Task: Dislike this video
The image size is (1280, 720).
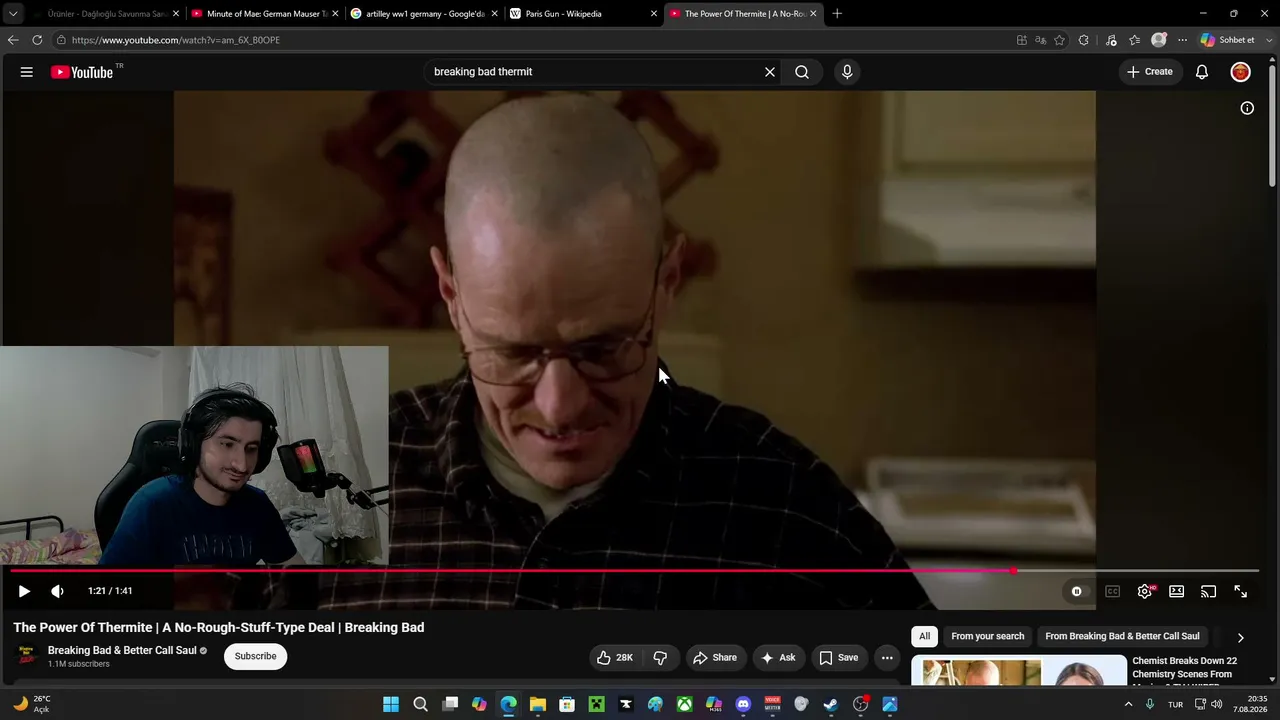Action: point(660,657)
